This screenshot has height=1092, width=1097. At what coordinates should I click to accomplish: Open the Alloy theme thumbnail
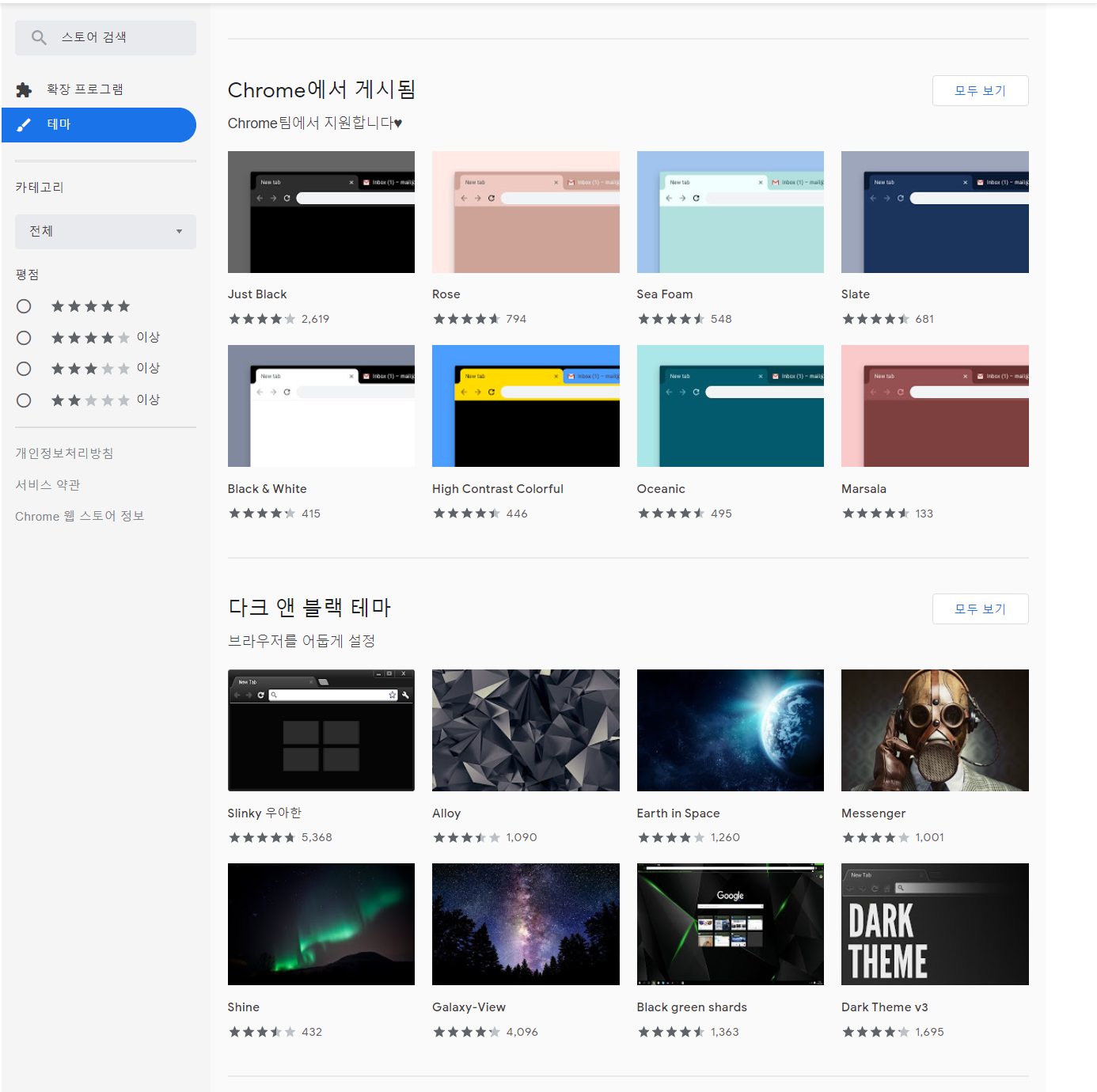click(526, 730)
